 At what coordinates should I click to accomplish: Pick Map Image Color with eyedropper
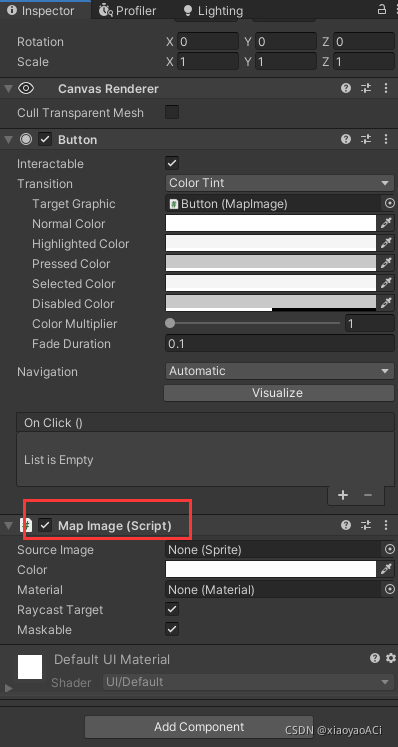(x=386, y=569)
